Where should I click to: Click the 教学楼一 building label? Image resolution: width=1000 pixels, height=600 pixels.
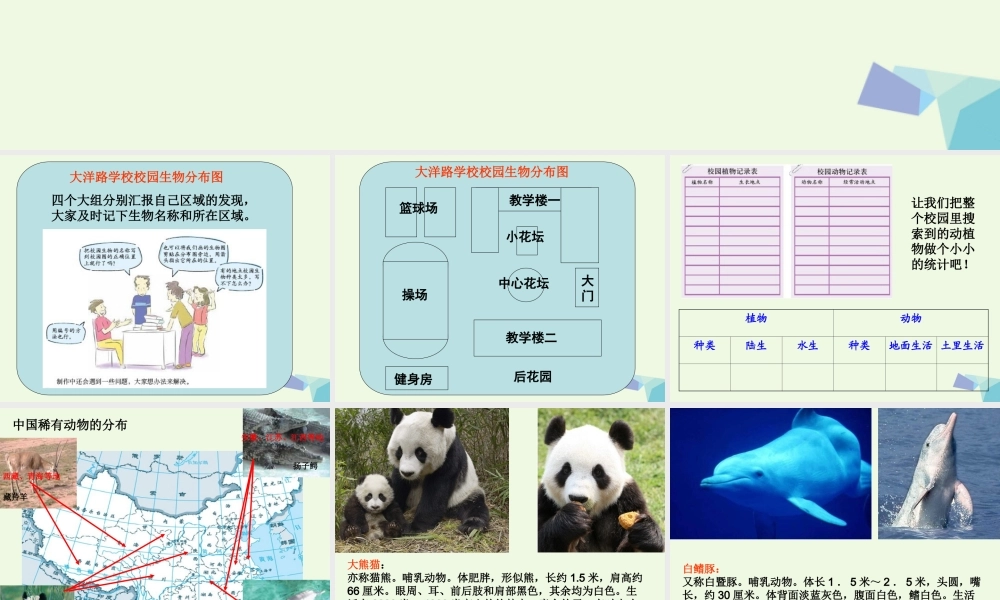tap(534, 200)
